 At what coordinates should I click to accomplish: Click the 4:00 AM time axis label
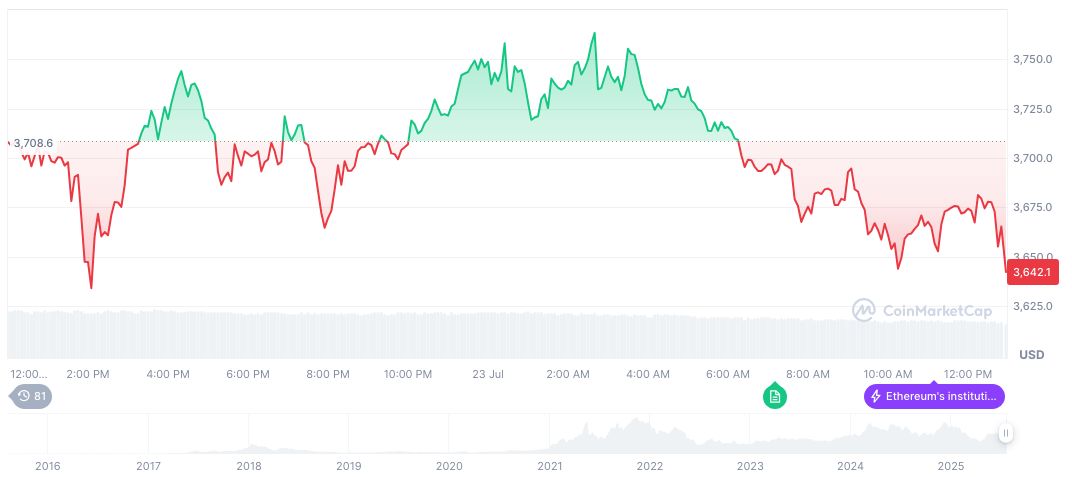(648, 374)
